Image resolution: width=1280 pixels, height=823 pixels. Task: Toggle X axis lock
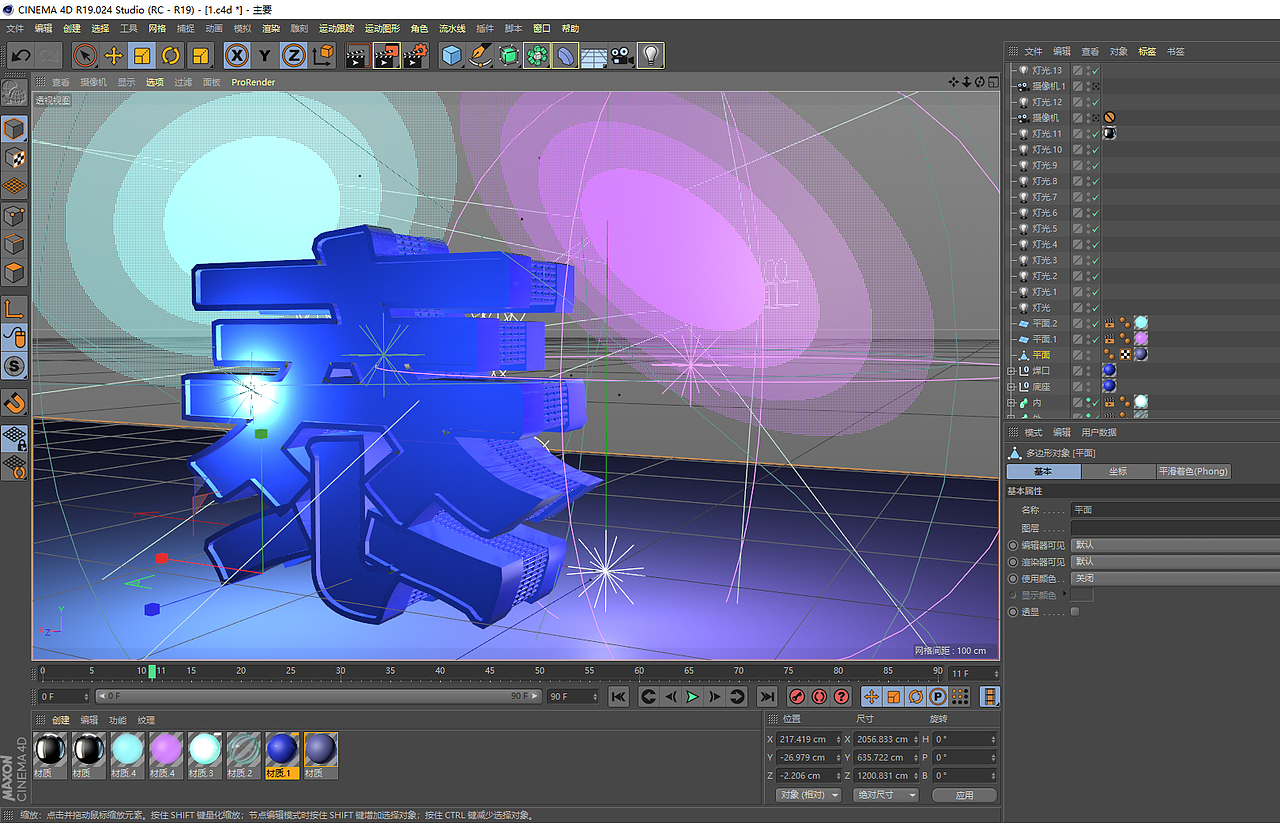(237, 56)
